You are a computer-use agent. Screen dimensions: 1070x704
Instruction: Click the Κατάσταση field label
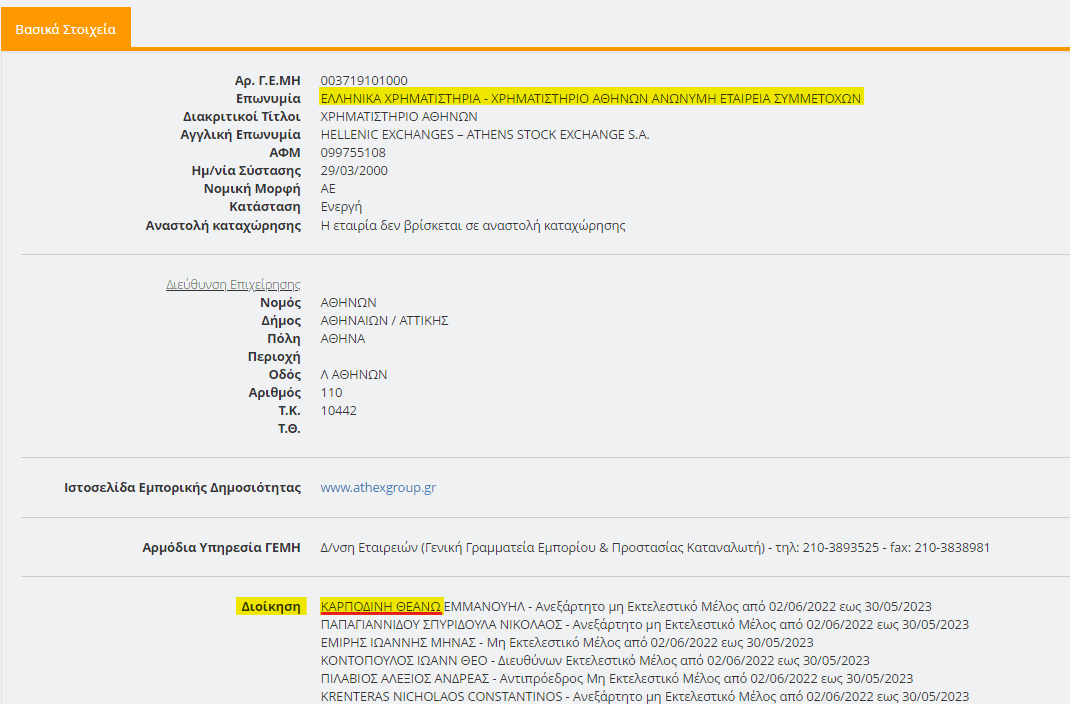click(x=265, y=207)
